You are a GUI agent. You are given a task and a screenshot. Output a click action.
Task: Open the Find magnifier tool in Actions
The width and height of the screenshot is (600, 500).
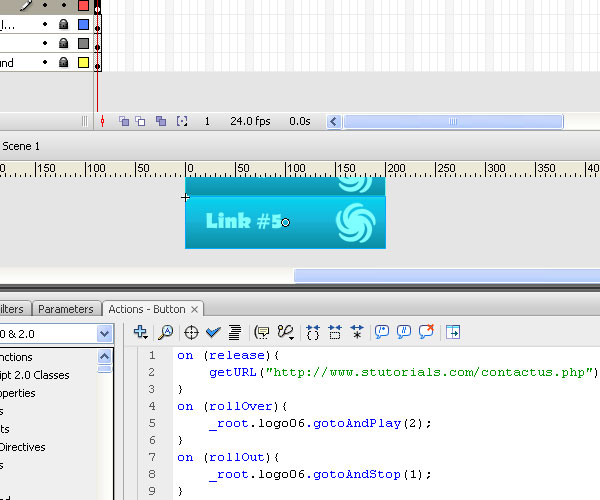(x=166, y=332)
